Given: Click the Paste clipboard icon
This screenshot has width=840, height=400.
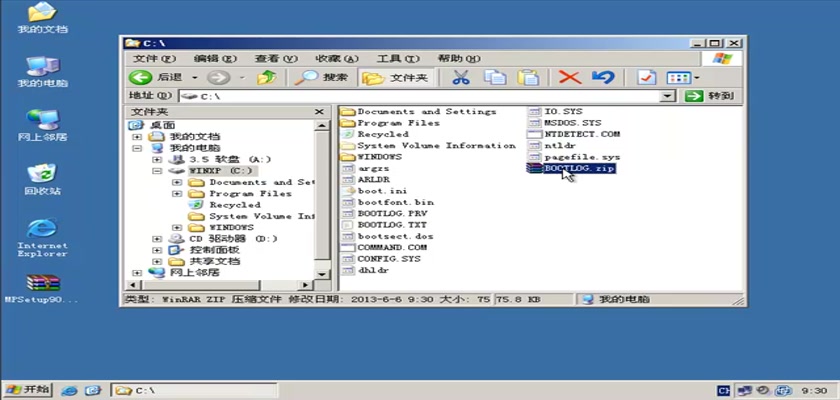Looking at the screenshot, I should [528, 78].
